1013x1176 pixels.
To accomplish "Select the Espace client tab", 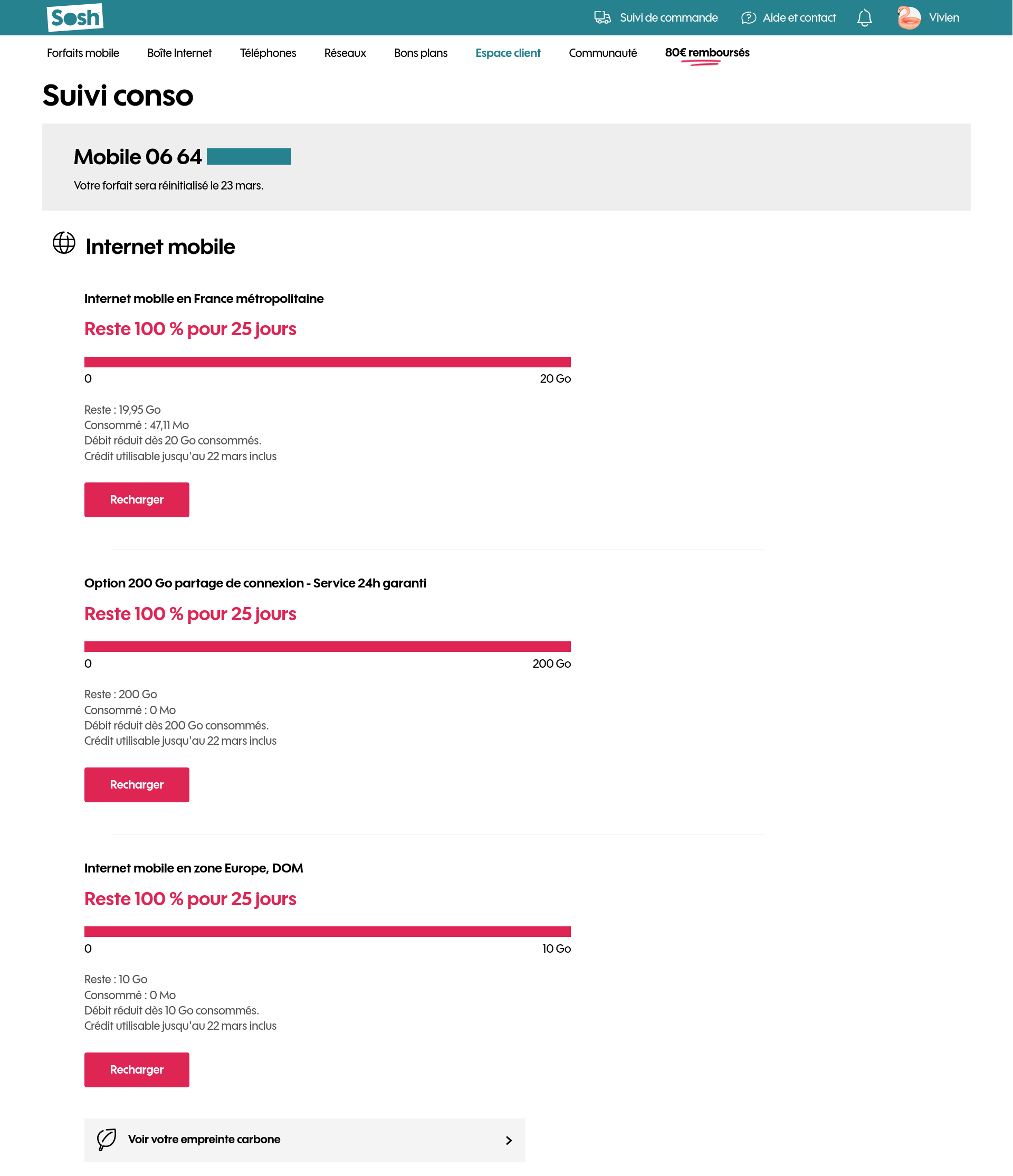I will tap(508, 53).
